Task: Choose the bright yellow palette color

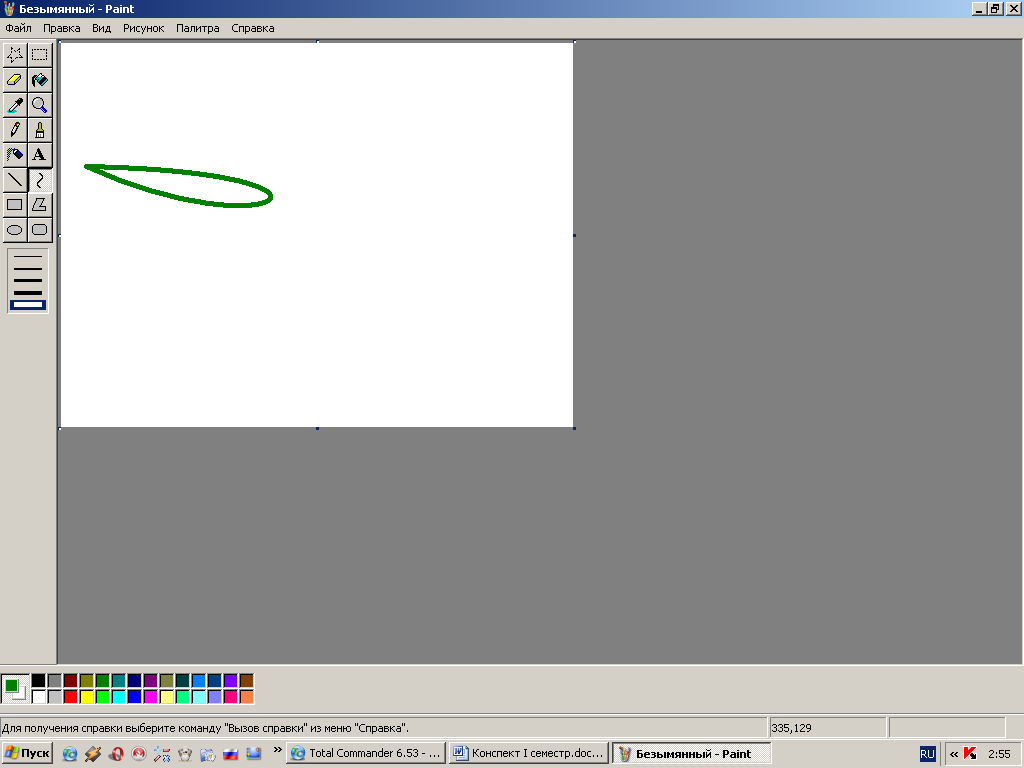Action: 86,697
